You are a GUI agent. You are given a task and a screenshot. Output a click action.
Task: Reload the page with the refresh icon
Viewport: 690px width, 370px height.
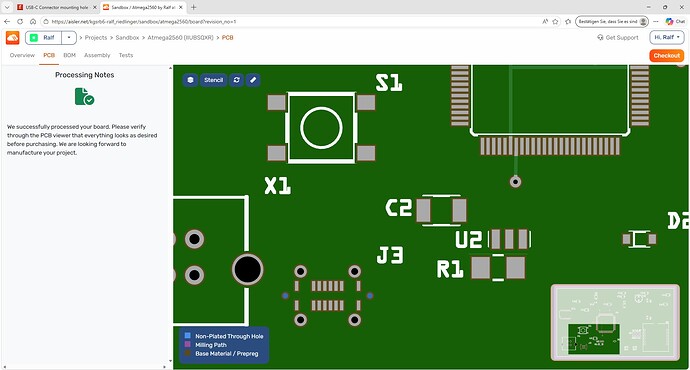20,21
